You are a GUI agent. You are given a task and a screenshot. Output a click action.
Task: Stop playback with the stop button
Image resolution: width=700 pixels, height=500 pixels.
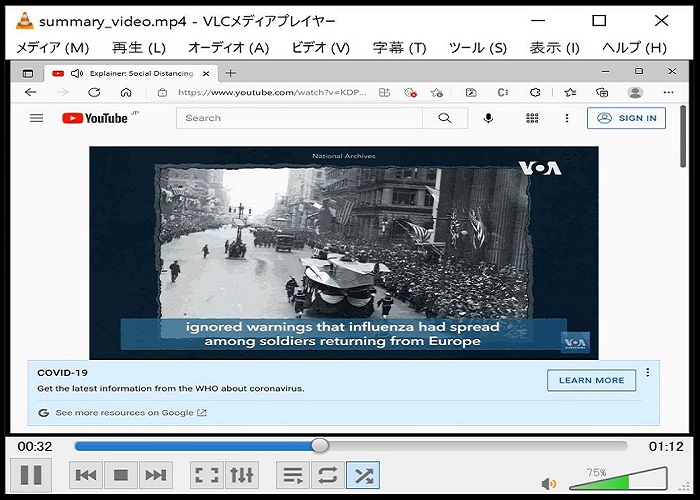coord(121,475)
